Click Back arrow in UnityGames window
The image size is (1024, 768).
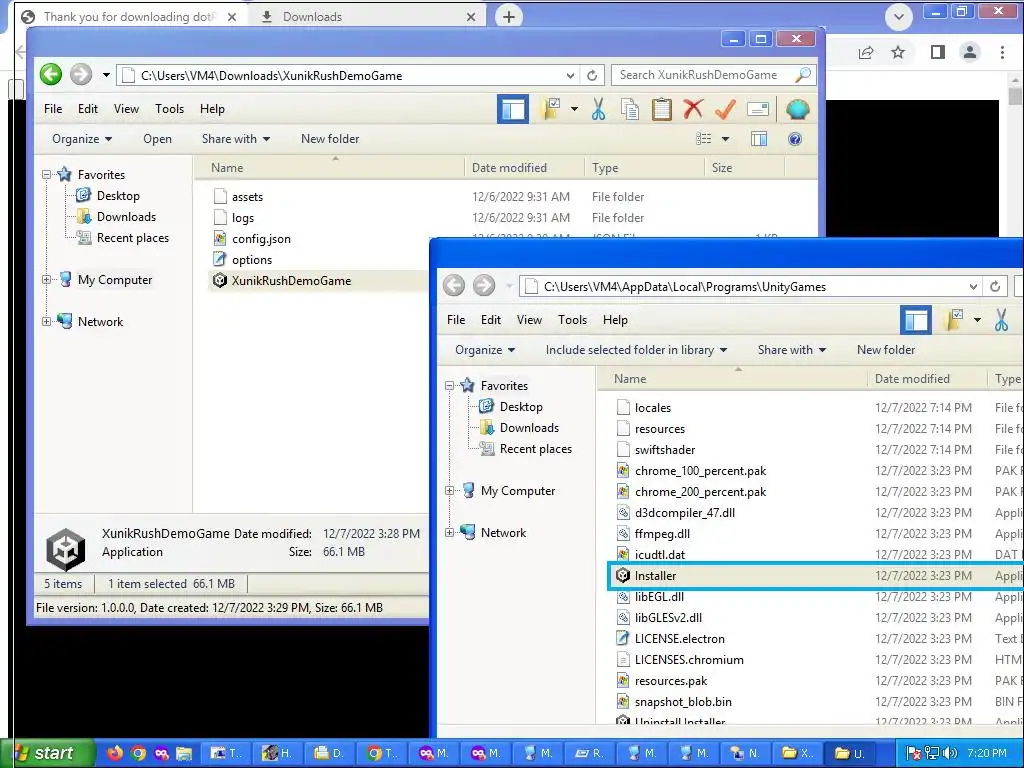(454, 285)
